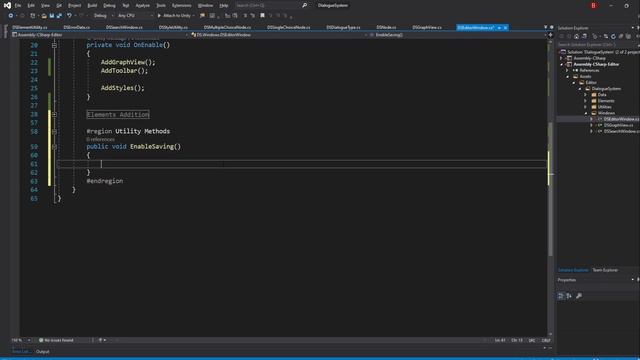The height and width of the screenshot is (360, 640).
Task: Click the Refresh icon in Solution Explorer toolbar
Action: [613, 36]
